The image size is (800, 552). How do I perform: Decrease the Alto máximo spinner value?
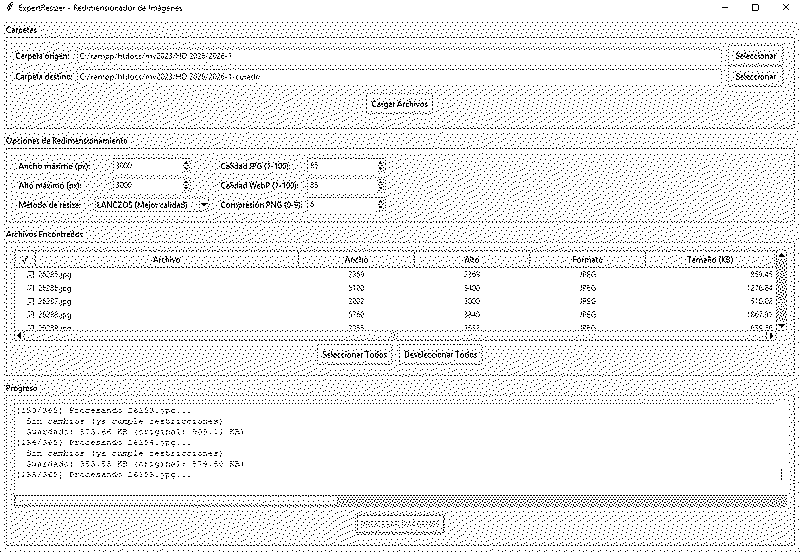pos(186,189)
